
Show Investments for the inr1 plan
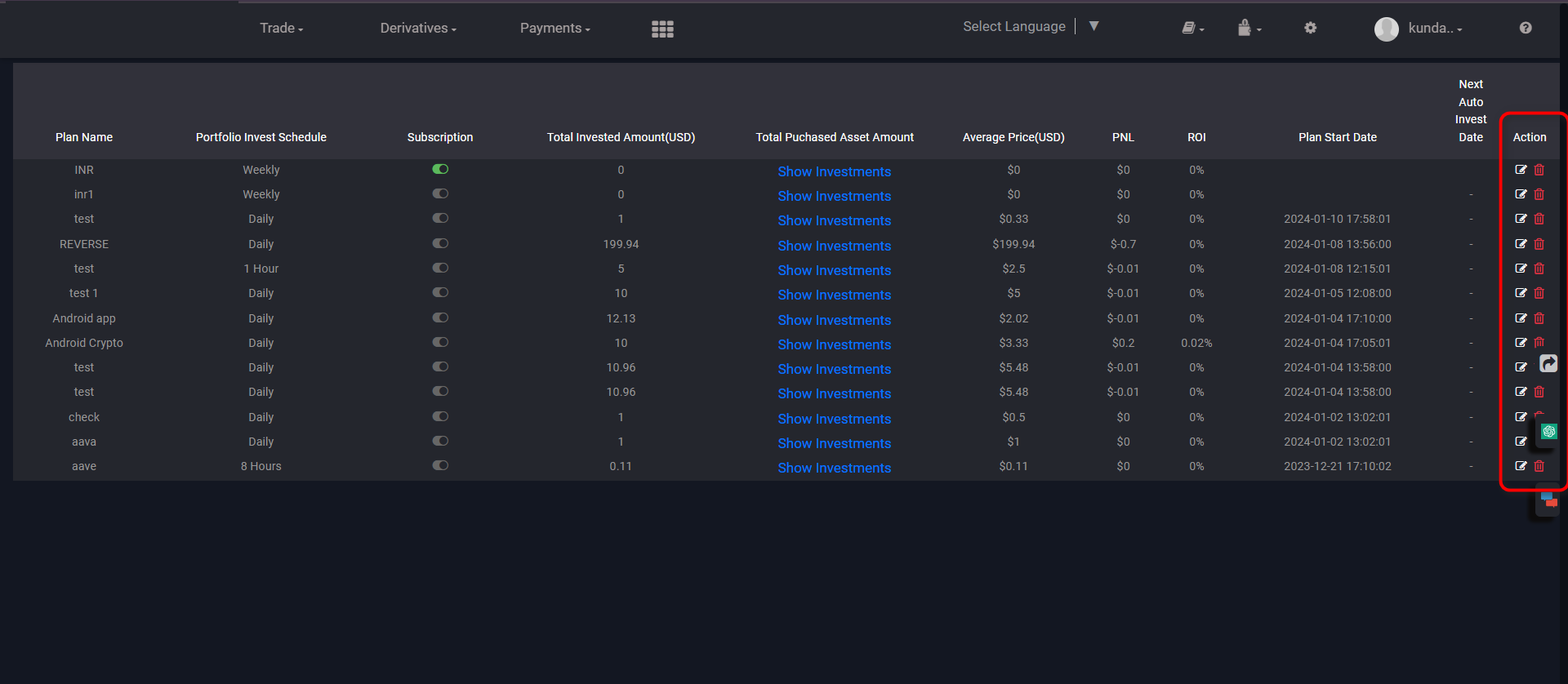click(834, 196)
